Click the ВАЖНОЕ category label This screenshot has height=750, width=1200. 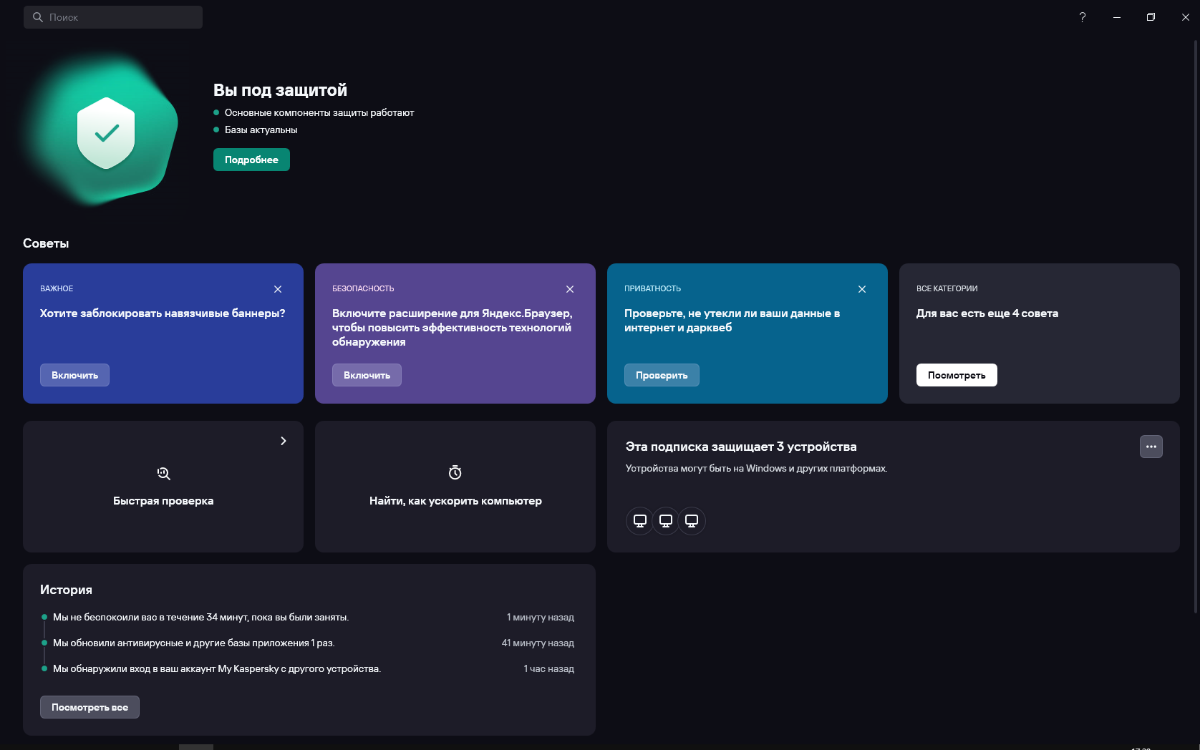pyautogui.click(x=57, y=289)
